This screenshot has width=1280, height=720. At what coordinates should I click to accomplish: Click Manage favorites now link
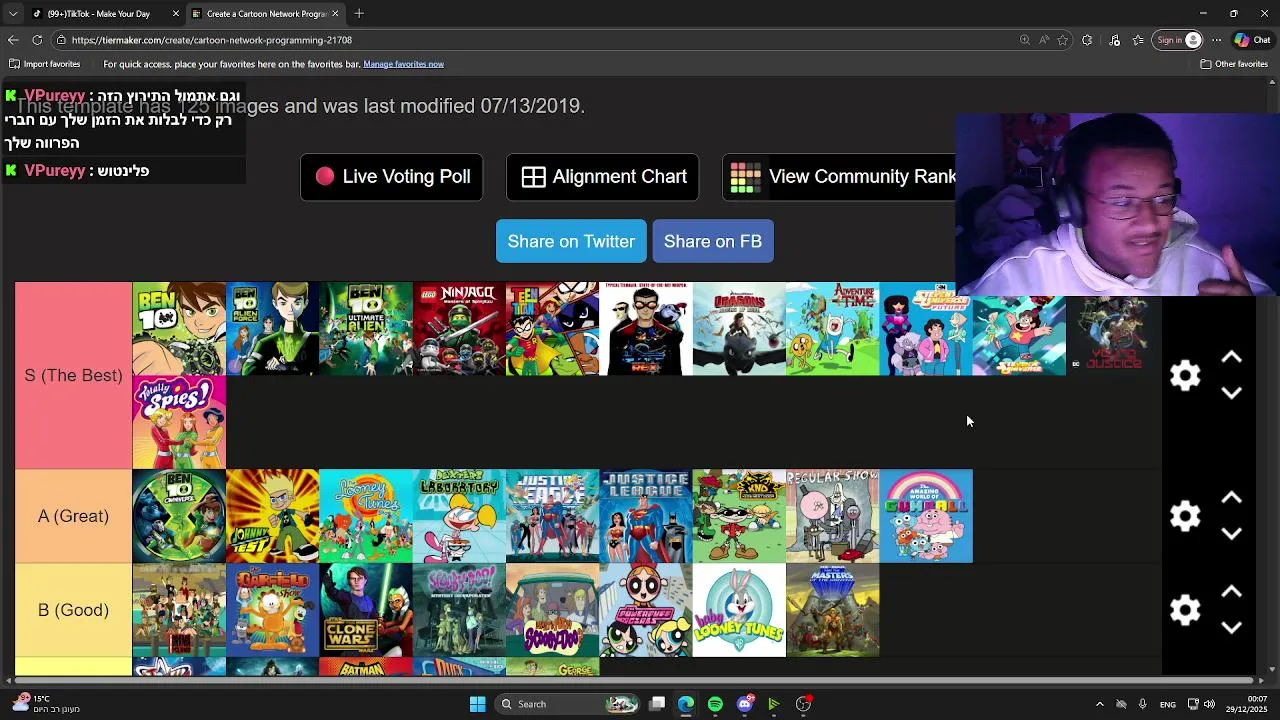(x=403, y=64)
